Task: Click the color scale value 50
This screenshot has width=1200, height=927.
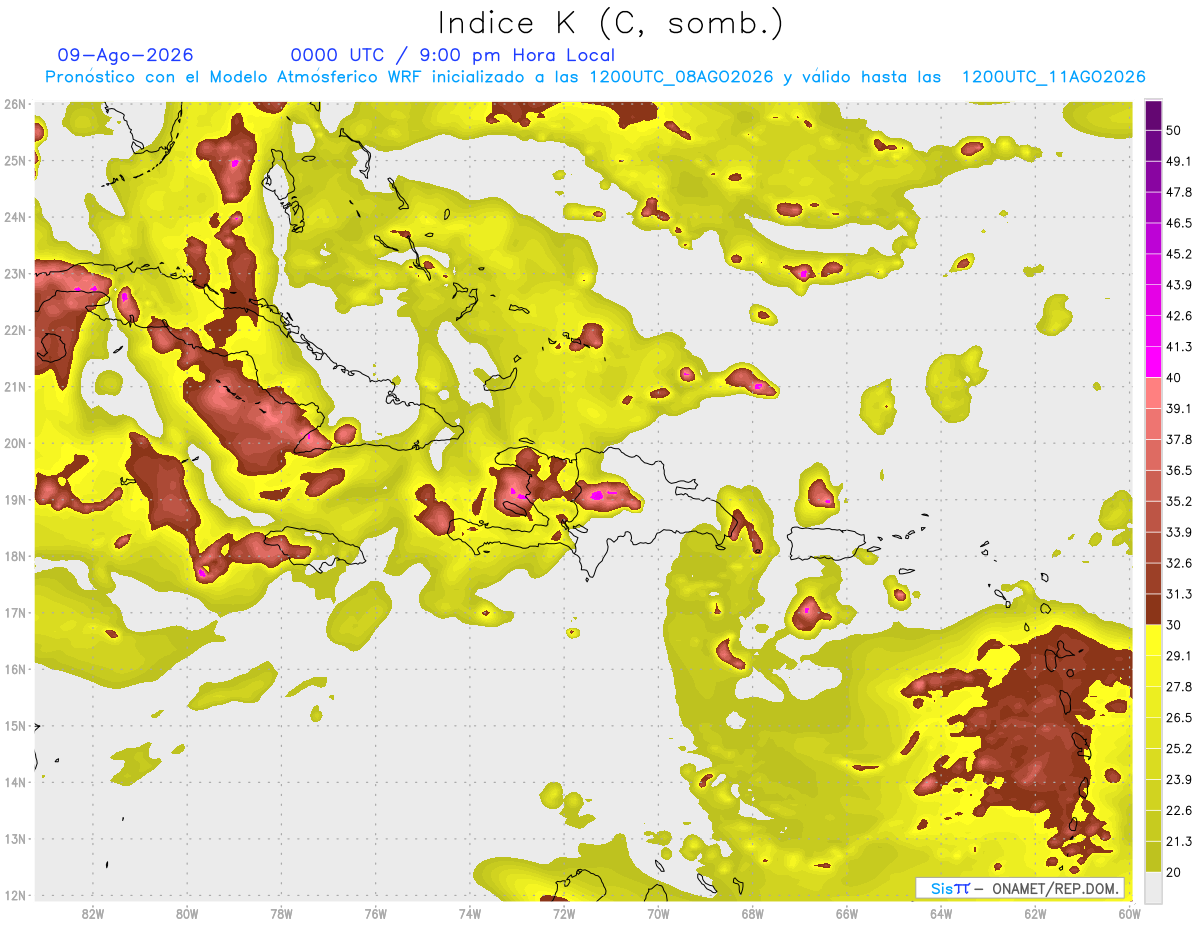Action: click(1174, 130)
